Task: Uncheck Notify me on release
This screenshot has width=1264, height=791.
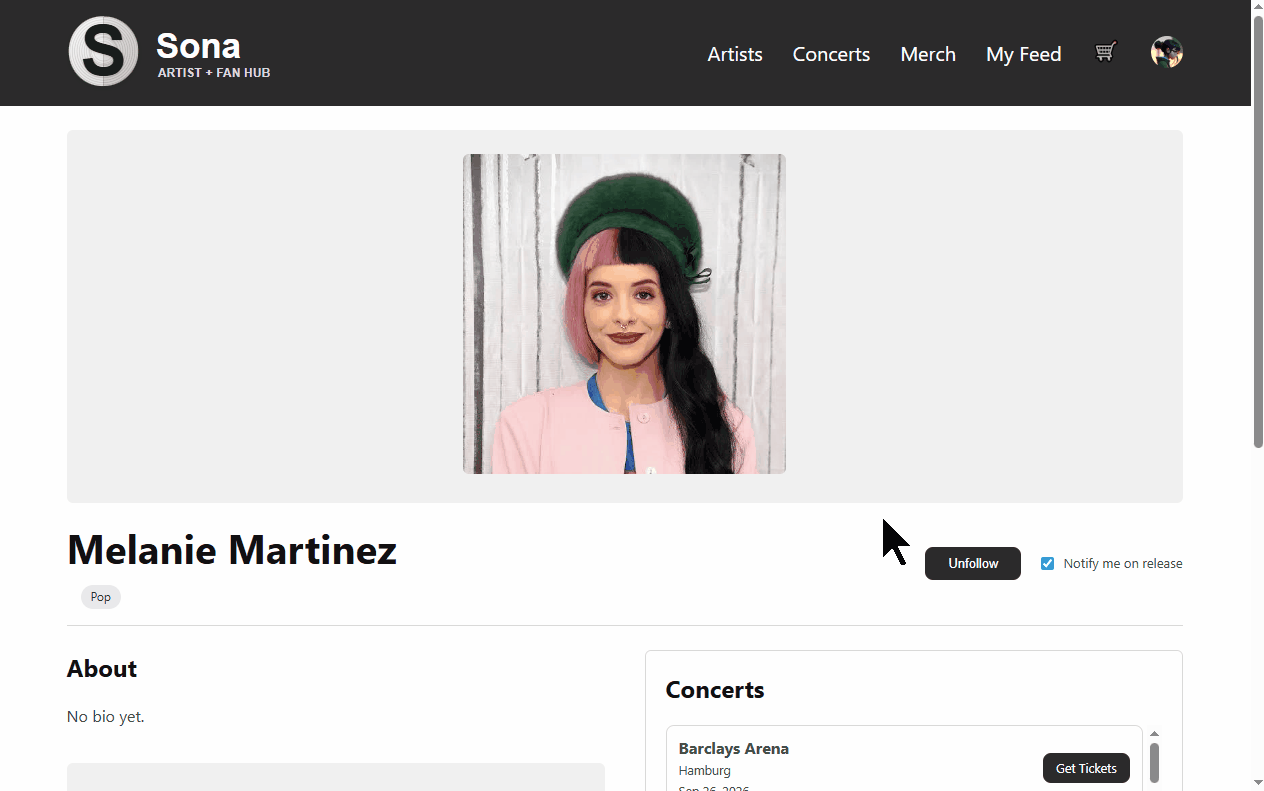Action: click(x=1047, y=564)
